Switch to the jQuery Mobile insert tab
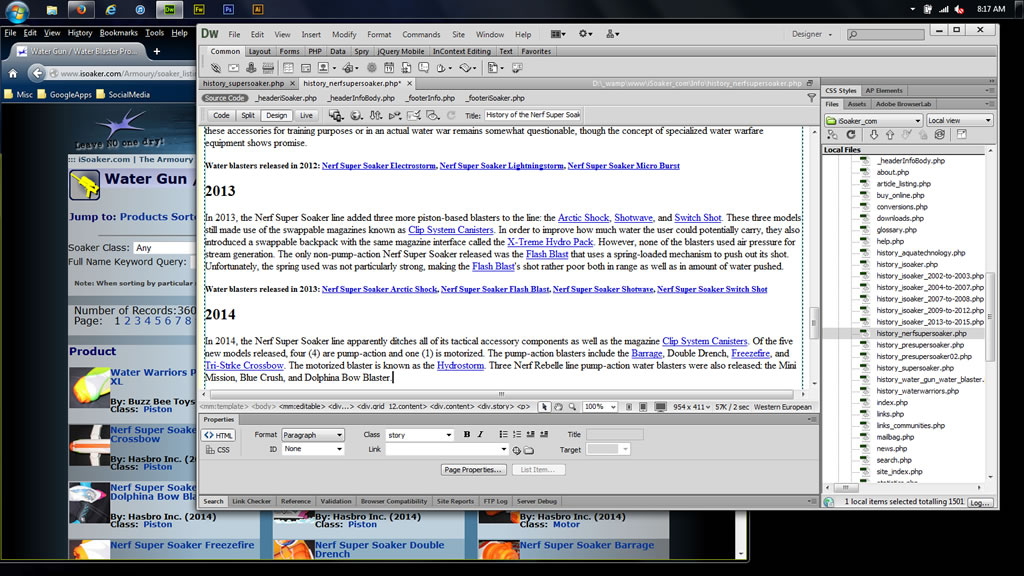The image size is (1024, 576). [400, 52]
